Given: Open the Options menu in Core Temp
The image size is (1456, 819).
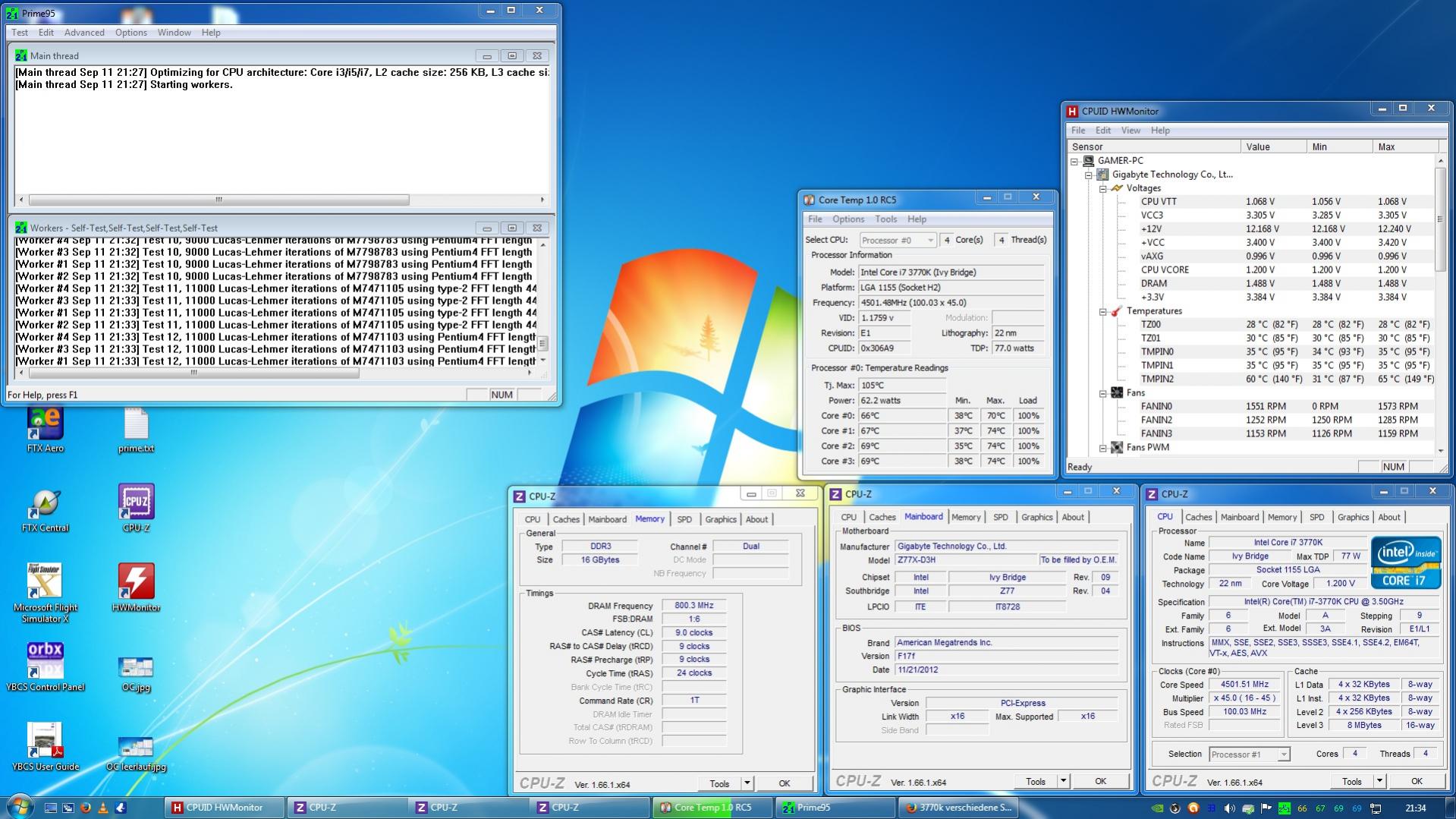Looking at the screenshot, I should pyautogui.click(x=848, y=219).
